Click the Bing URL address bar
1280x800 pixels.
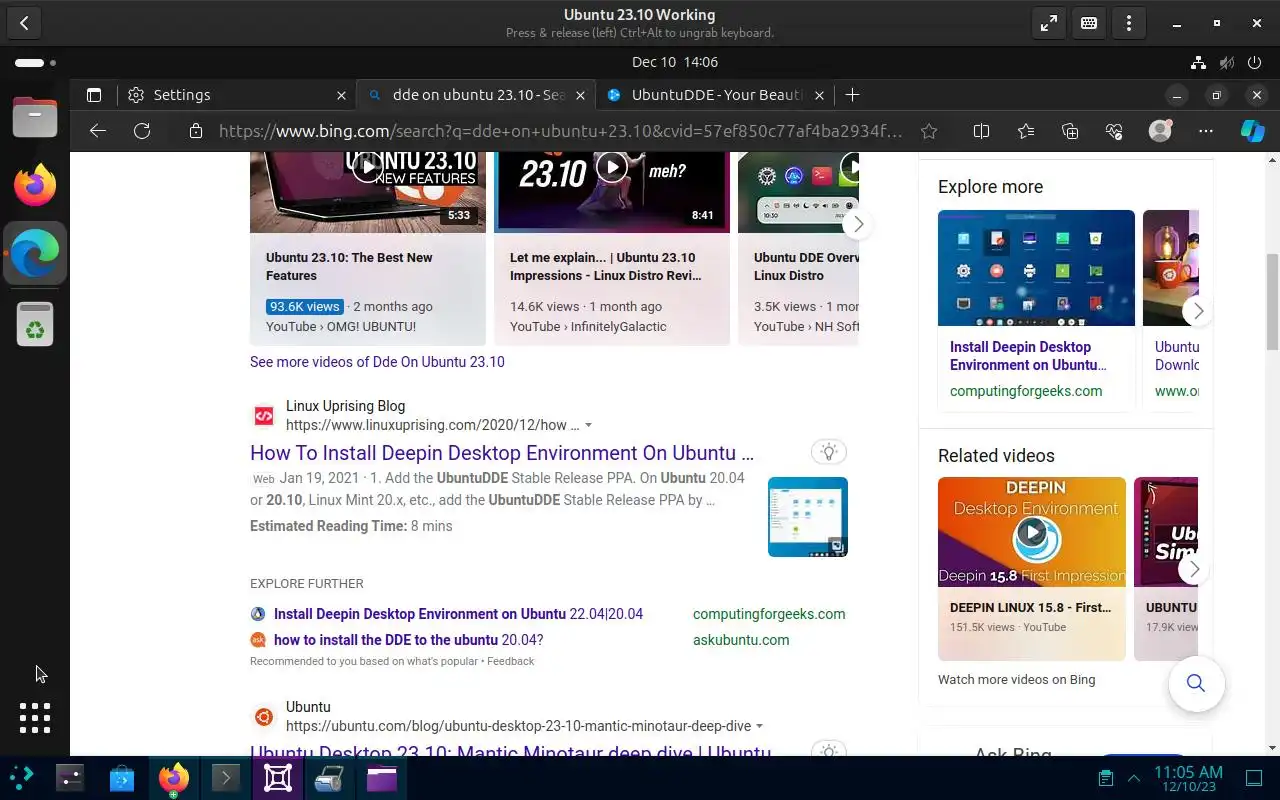(x=560, y=131)
